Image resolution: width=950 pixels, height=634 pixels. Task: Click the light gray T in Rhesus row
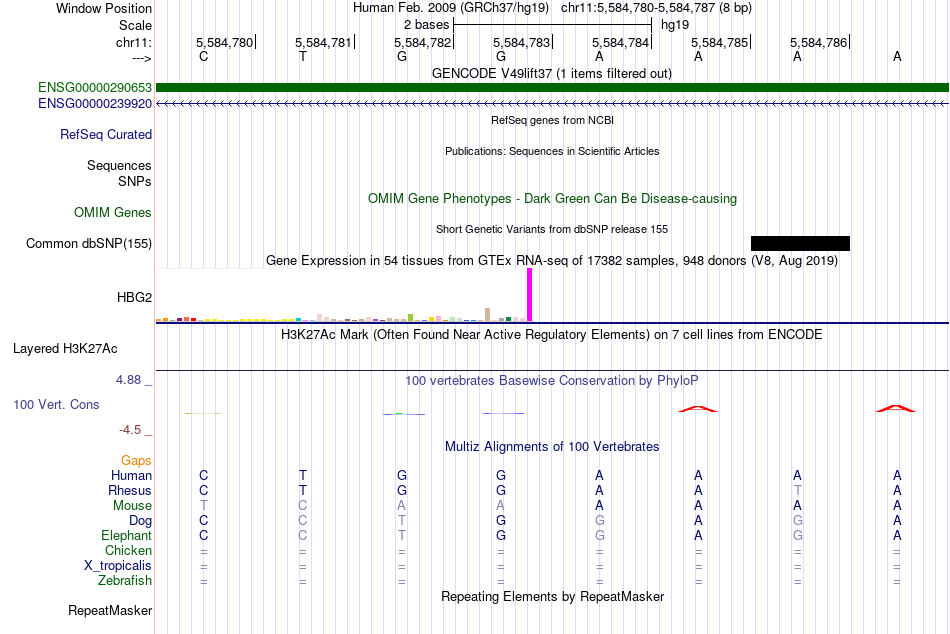point(797,490)
